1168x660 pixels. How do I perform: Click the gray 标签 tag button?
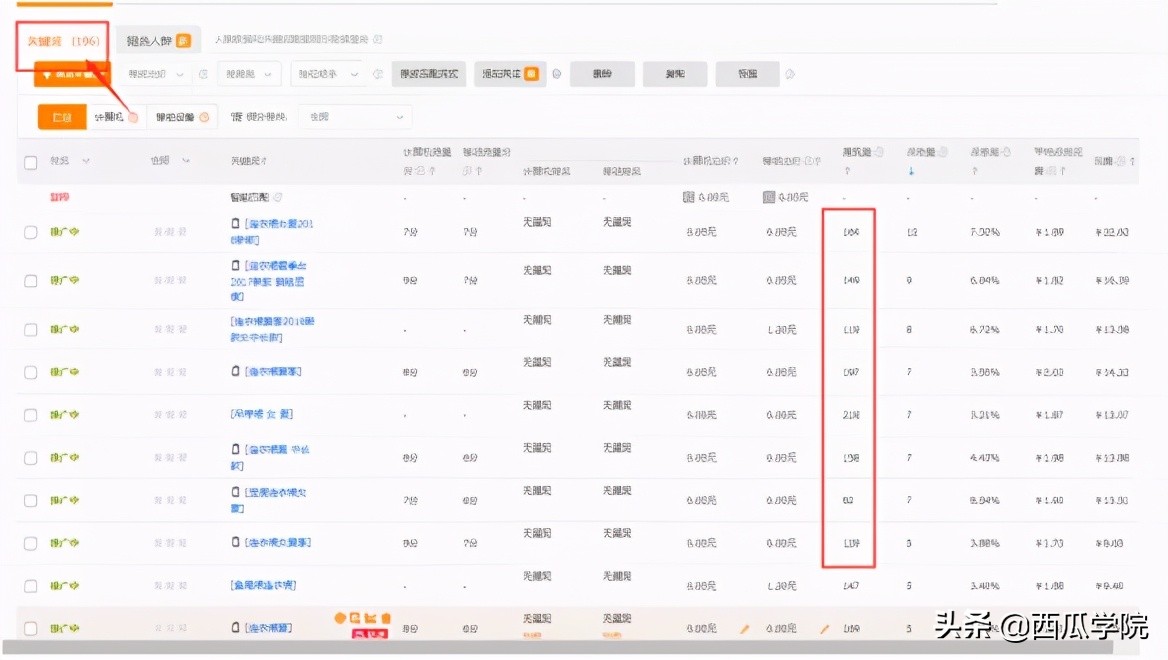[x=747, y=74]
